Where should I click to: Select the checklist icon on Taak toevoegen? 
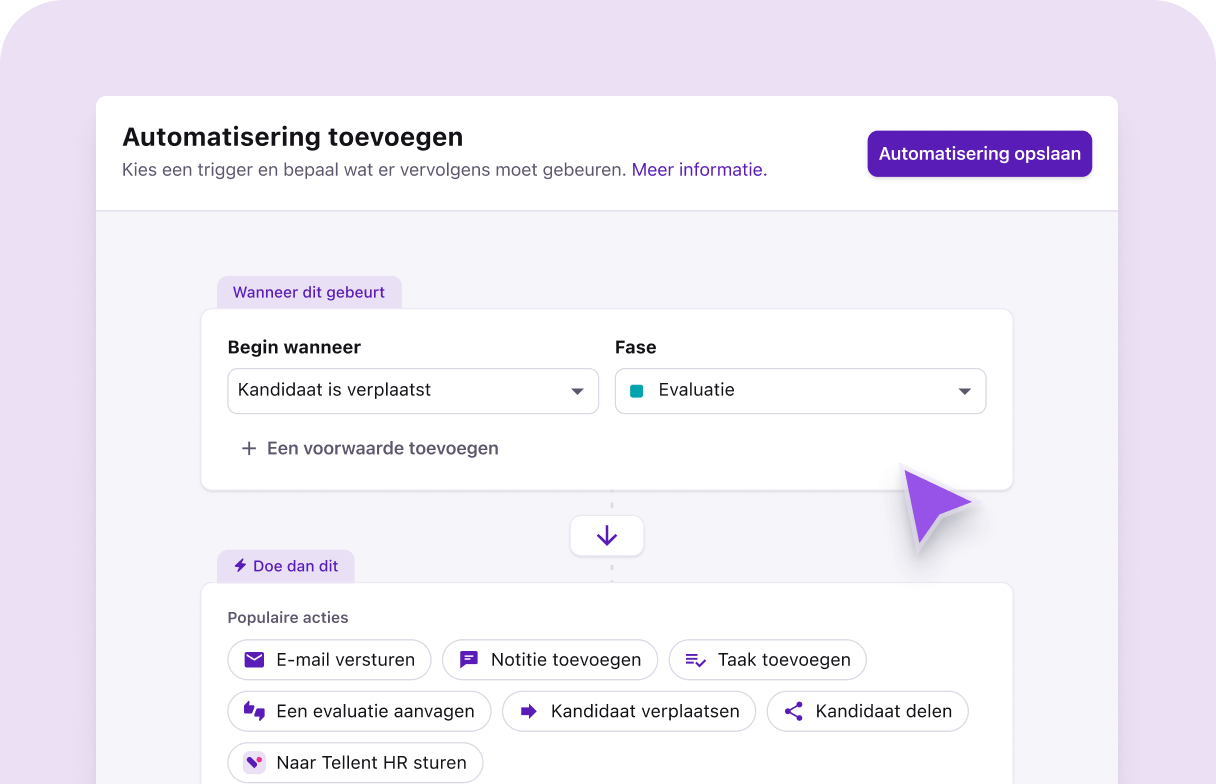point(696,659)
